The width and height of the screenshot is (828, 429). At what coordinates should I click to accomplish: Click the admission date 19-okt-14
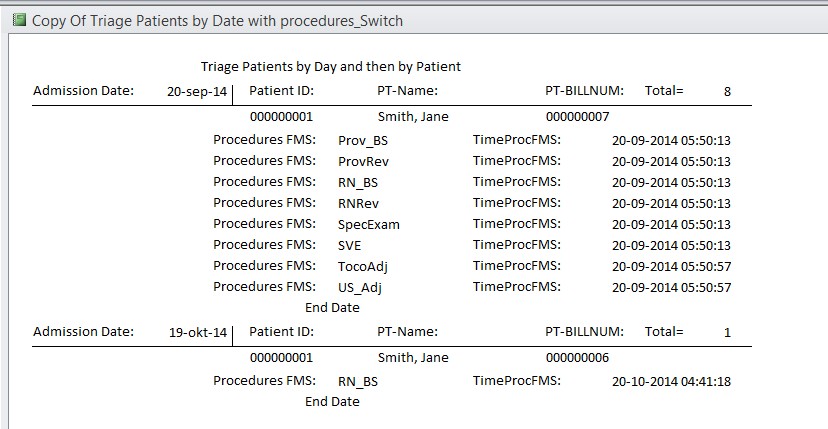tap(197, 333)
